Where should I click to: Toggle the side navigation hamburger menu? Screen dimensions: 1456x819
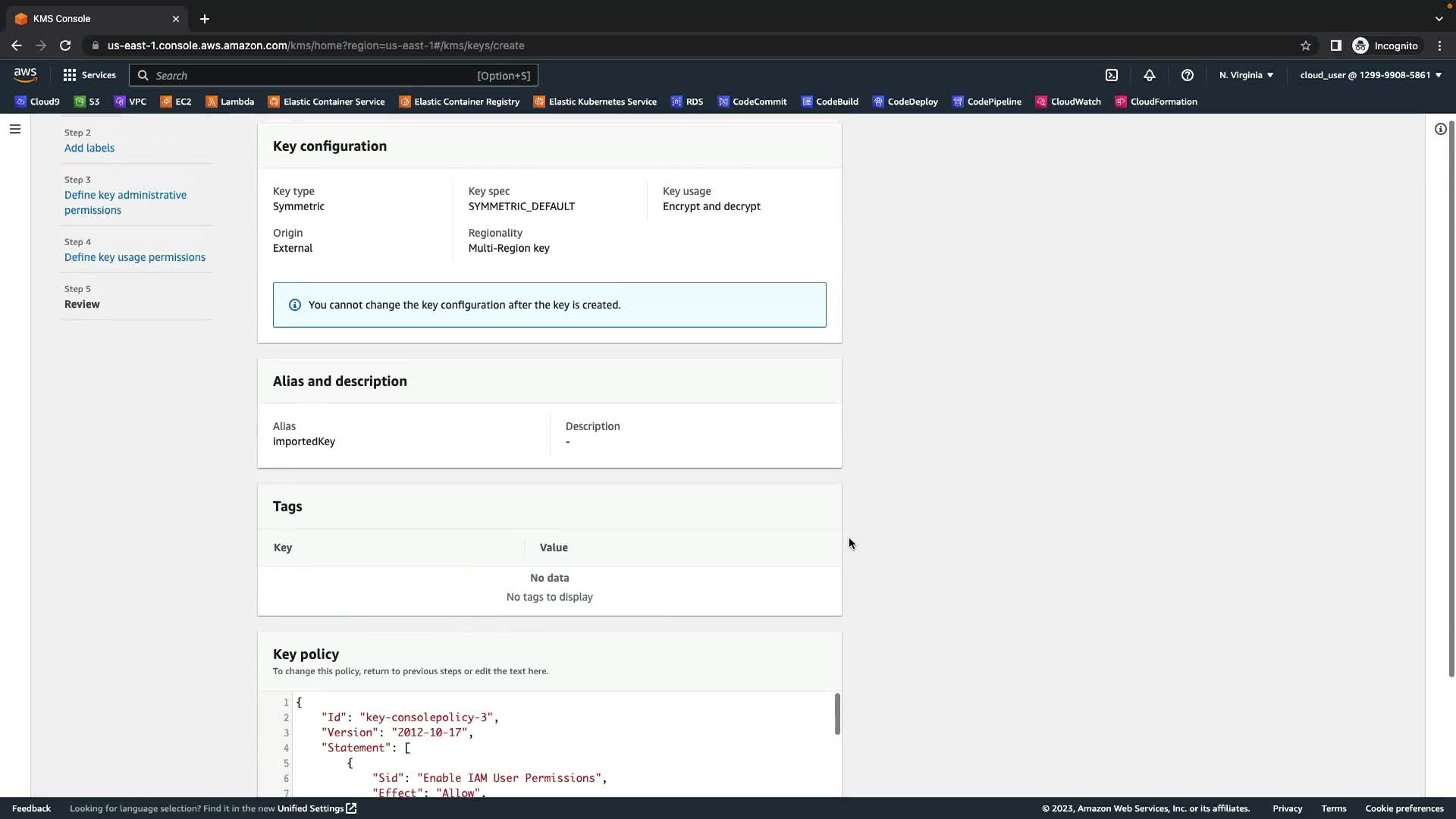click(x=14, y=129)
